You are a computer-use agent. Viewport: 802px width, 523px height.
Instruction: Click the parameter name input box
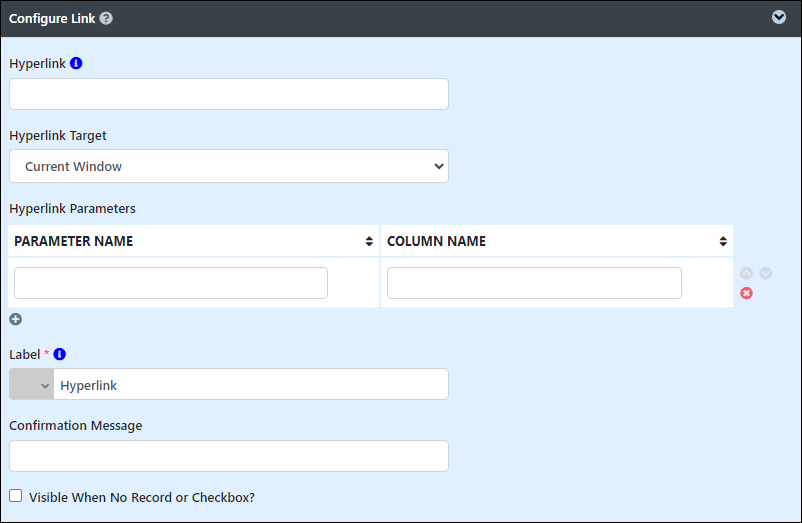pyautogui.click(x=171, y=283)
